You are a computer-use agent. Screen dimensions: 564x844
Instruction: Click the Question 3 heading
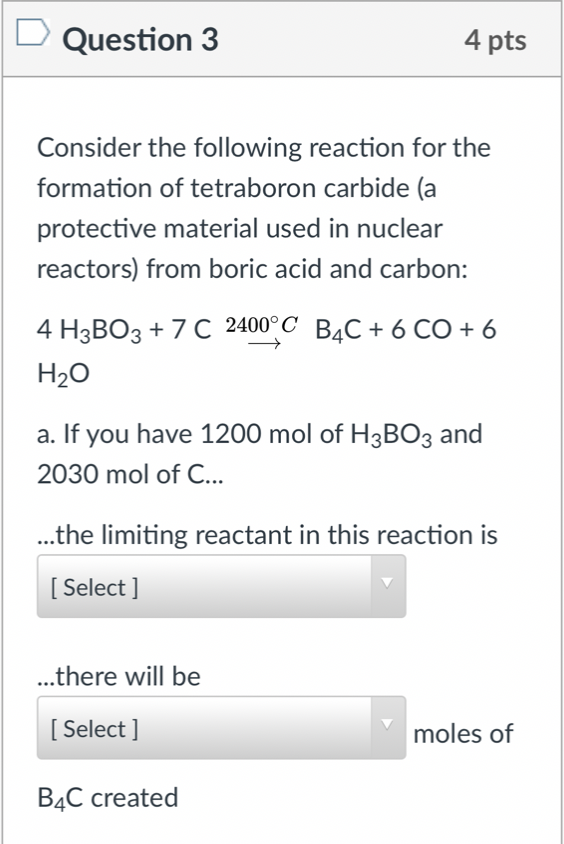click(x=140, y=40)
